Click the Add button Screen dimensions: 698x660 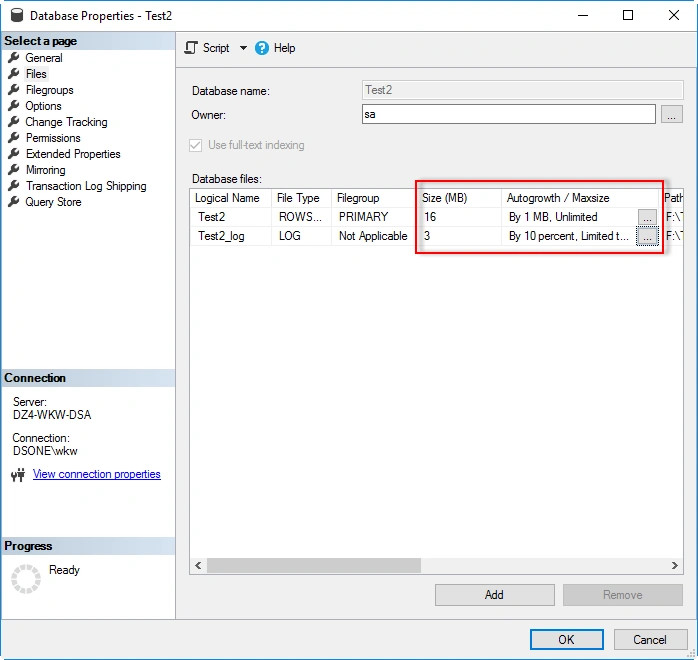(495, 595)
